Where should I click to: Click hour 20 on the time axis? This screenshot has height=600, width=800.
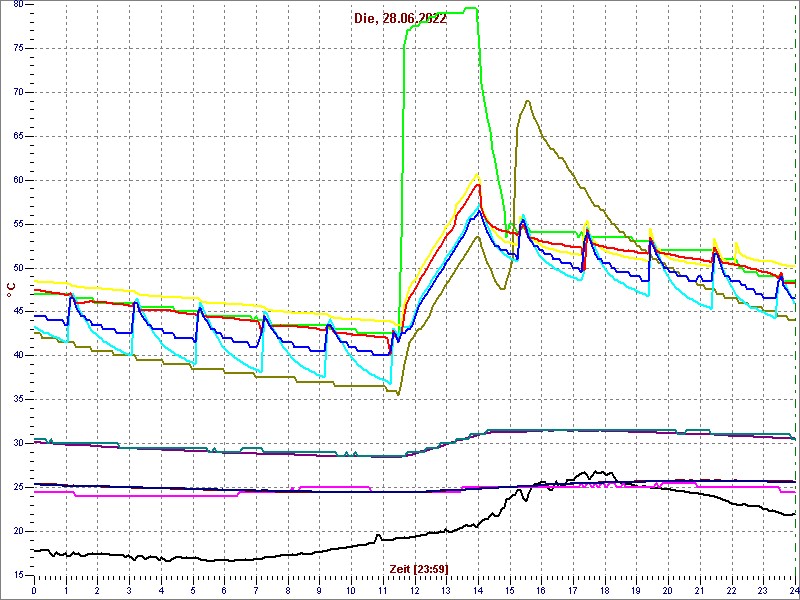668,590
